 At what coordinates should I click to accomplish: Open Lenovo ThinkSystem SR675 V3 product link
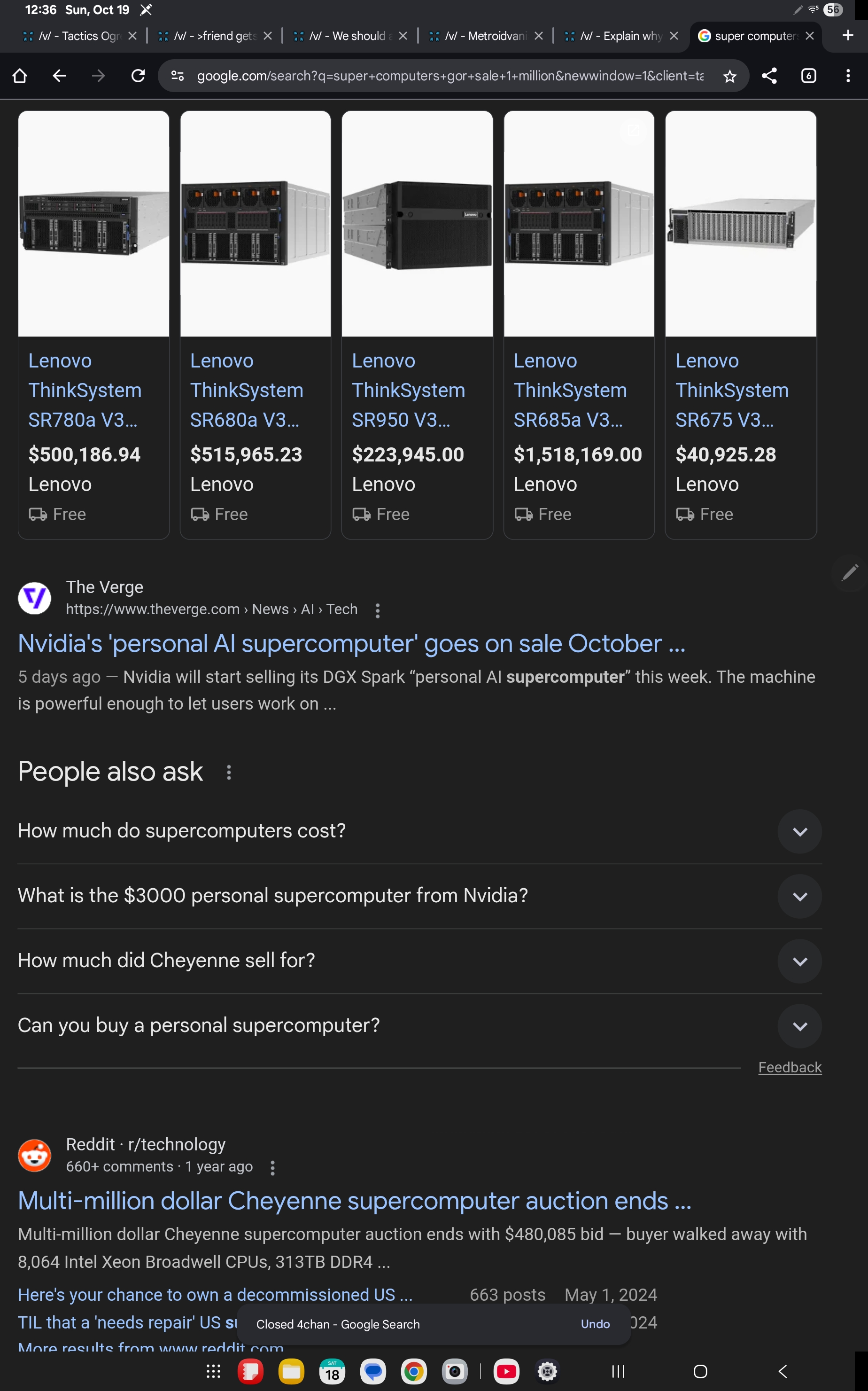click(x=732, y=390)
